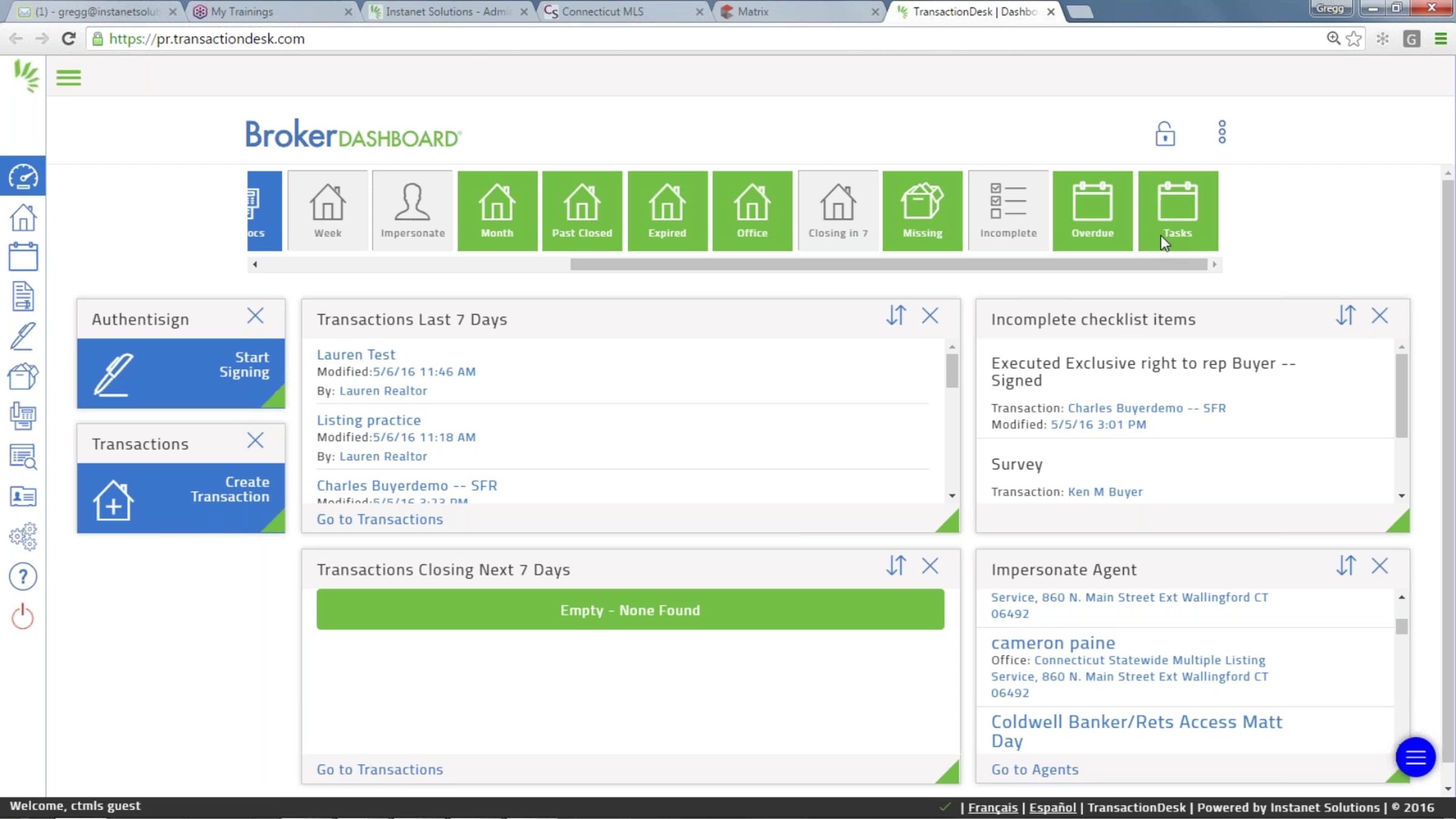Select the Missing tile
Image resolution: width=1456 pixels, height=819 pixels.
[x=923, y=211]
